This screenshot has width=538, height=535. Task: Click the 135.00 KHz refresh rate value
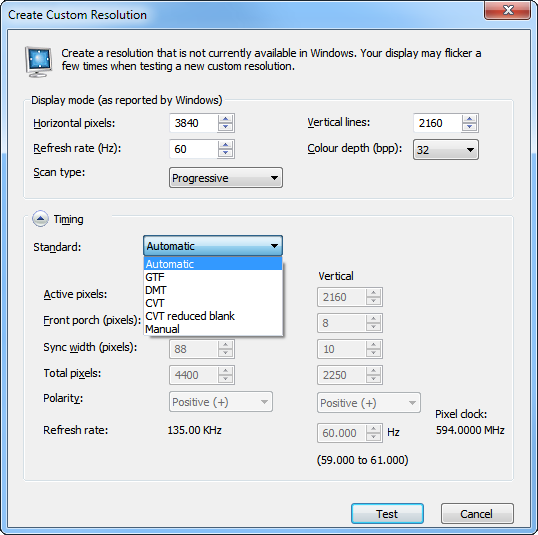coord(195,430)
